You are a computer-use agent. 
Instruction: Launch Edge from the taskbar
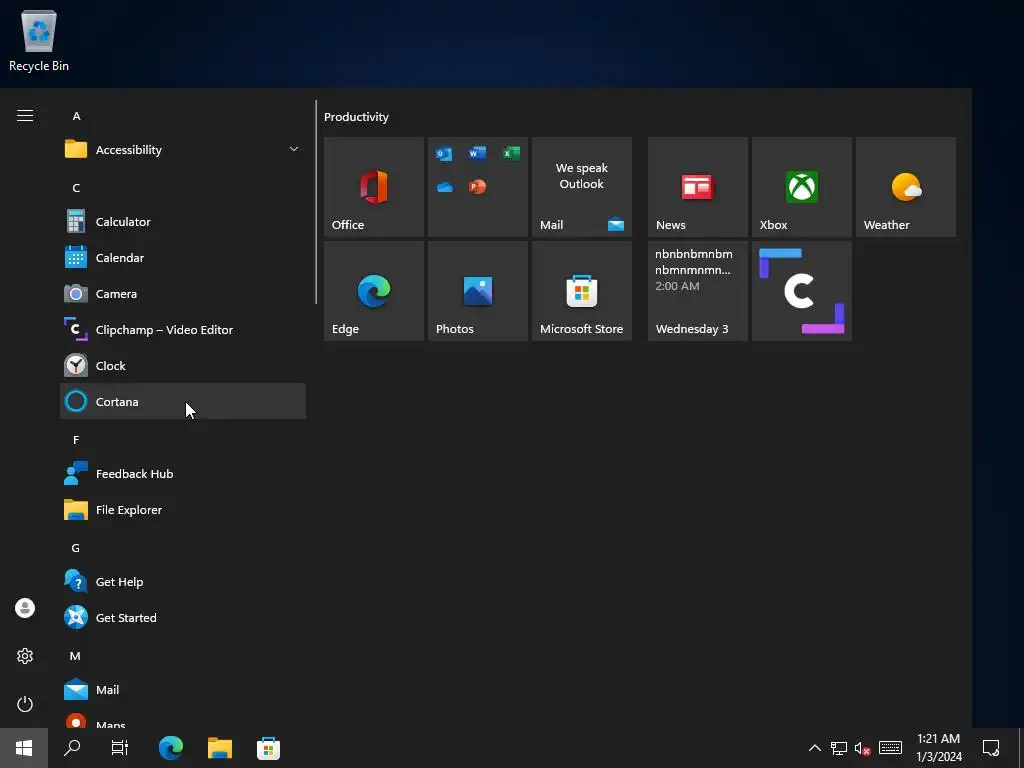tap(170, 748)
